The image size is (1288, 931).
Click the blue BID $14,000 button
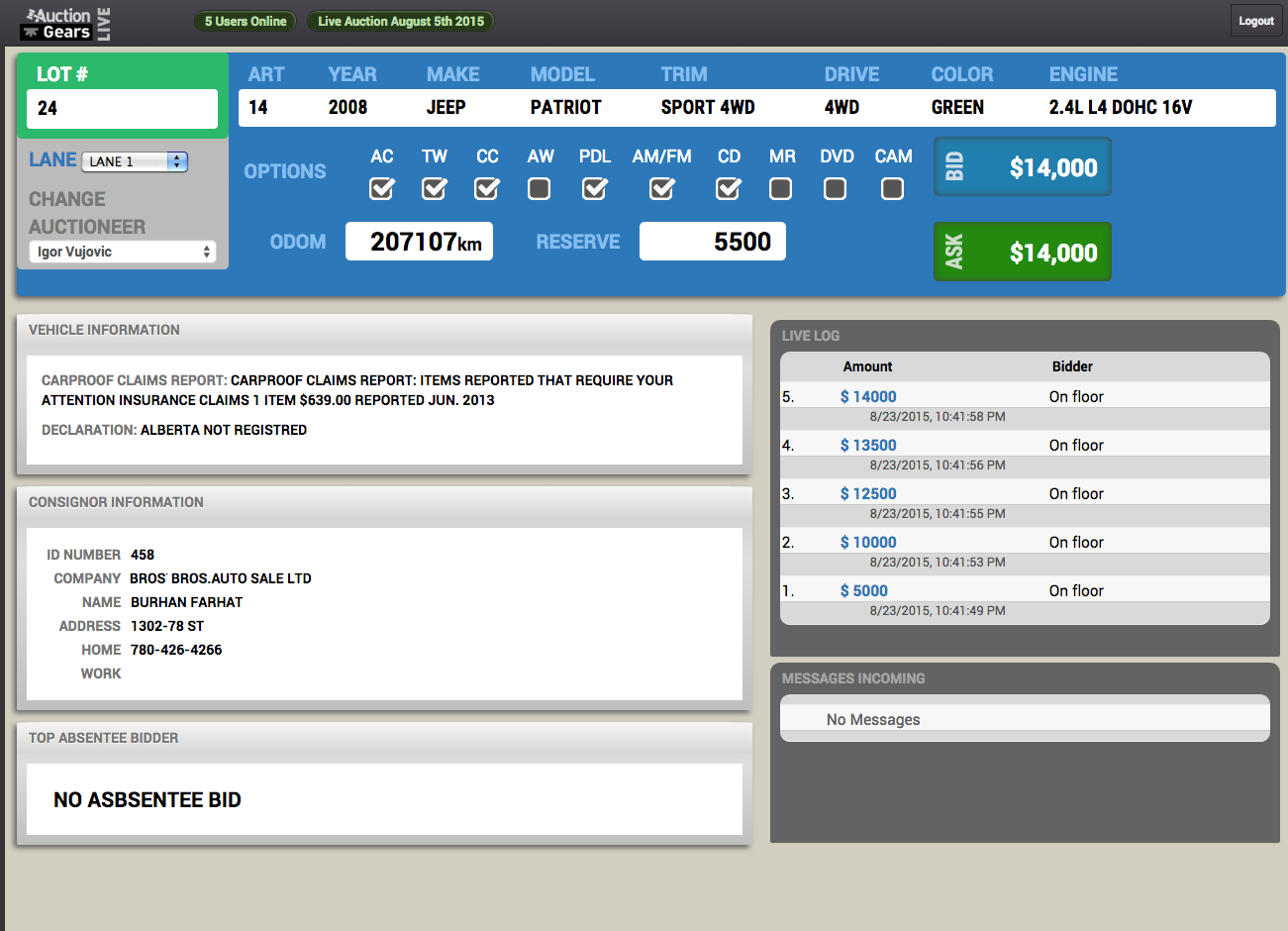pyautogui.click(x=1022, y=166)
